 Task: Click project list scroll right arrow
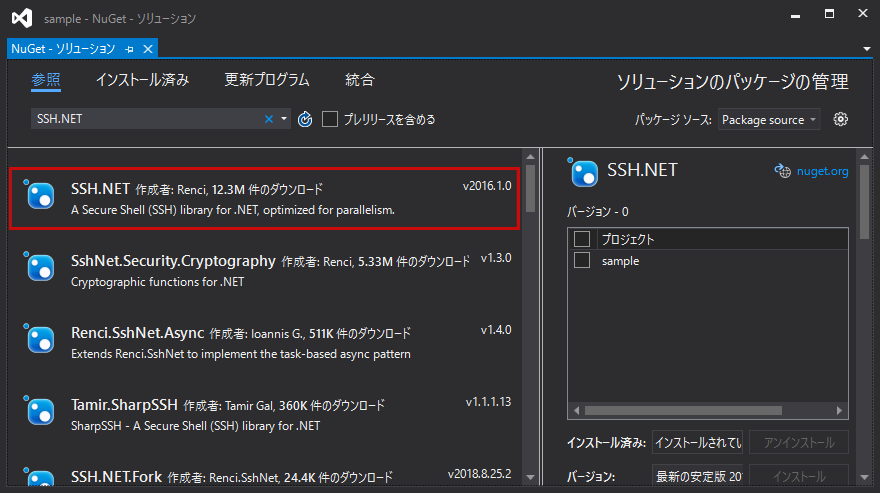[x=840, y=410]
